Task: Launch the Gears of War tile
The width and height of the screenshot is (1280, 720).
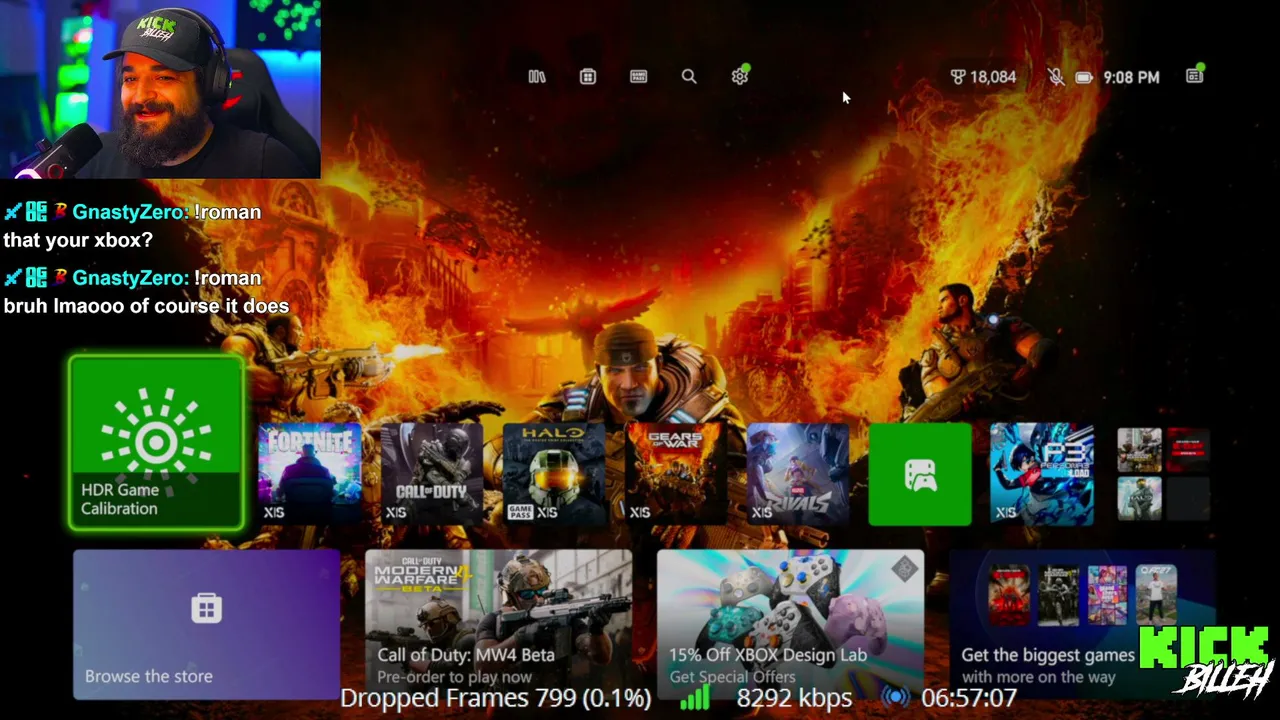Action: tap(676, 474)
